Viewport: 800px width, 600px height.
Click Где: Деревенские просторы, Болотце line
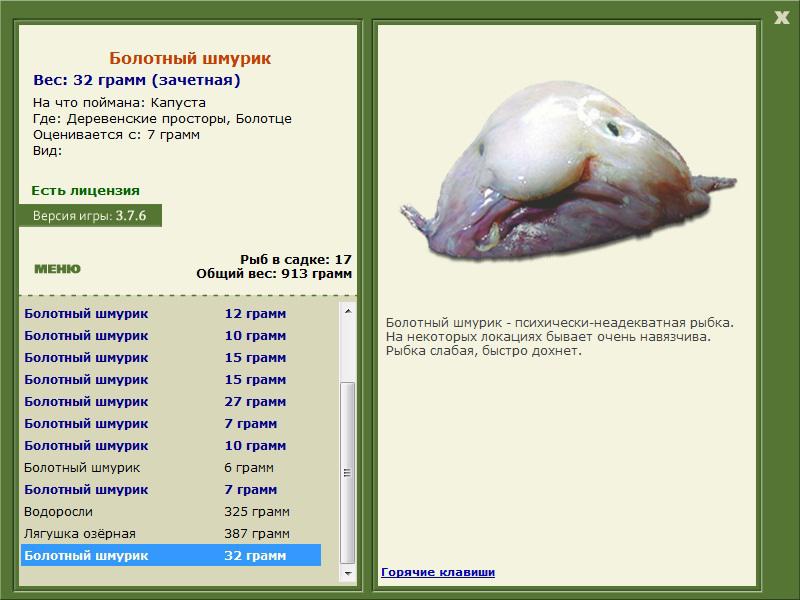[162, 119]
